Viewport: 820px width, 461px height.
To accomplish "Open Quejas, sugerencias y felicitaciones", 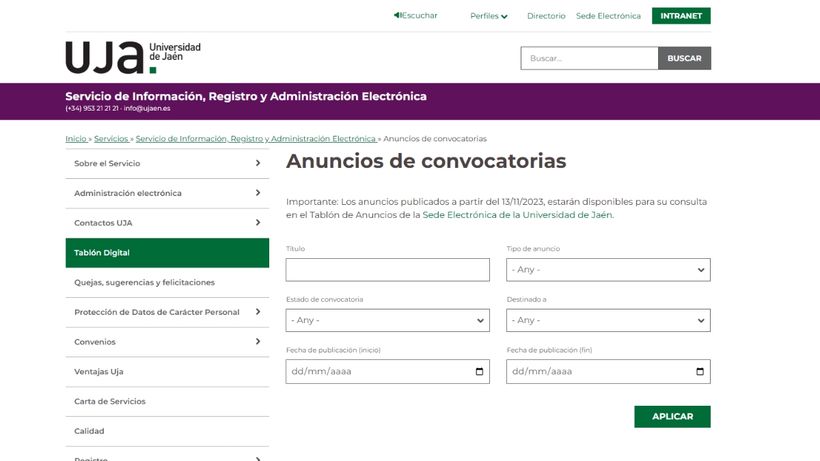I will 145,283.
